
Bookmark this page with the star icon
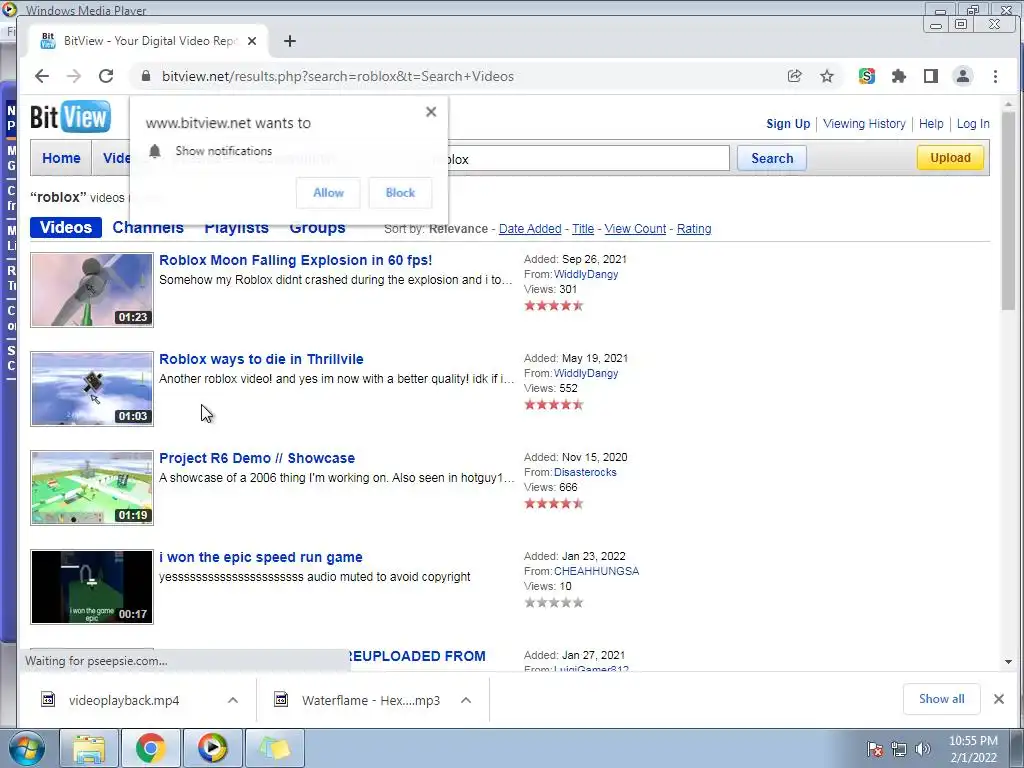click(x=827, y=76)
